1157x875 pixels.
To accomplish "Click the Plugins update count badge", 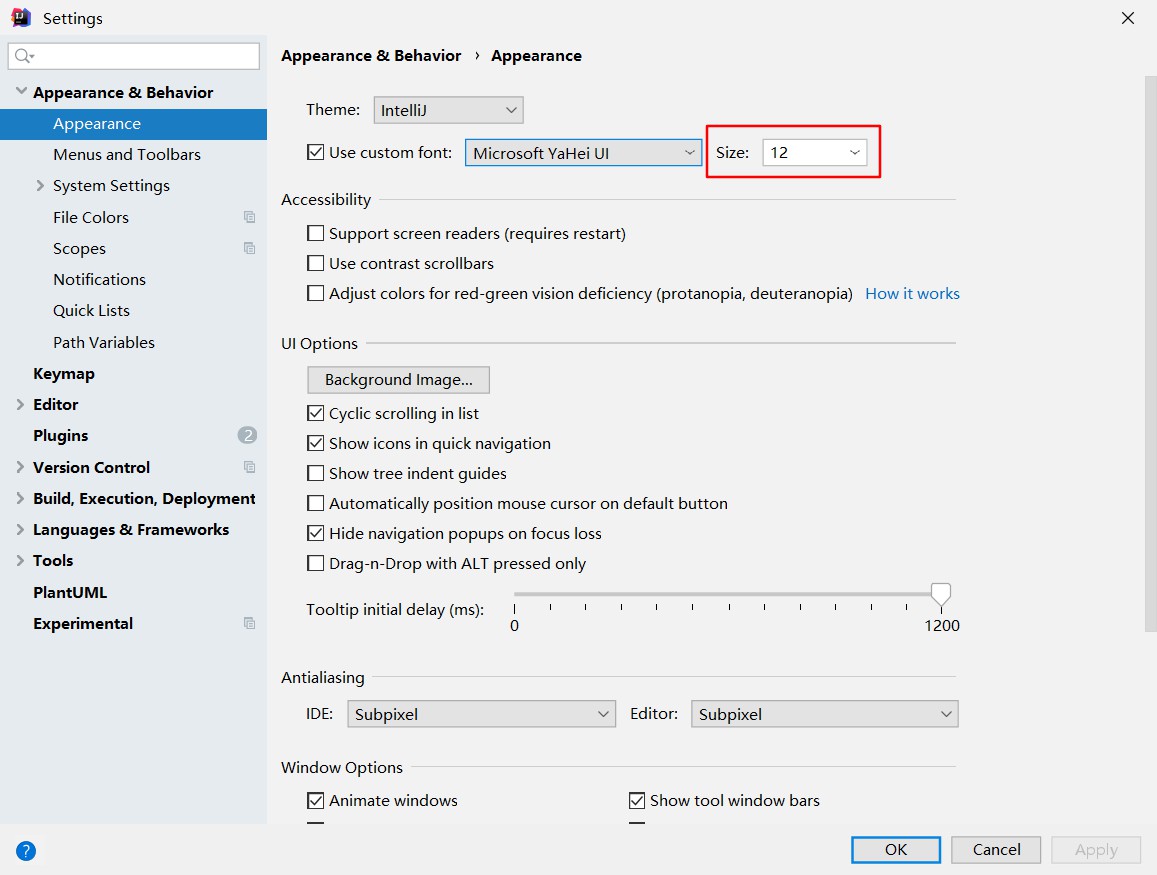I will coord(247,435).
